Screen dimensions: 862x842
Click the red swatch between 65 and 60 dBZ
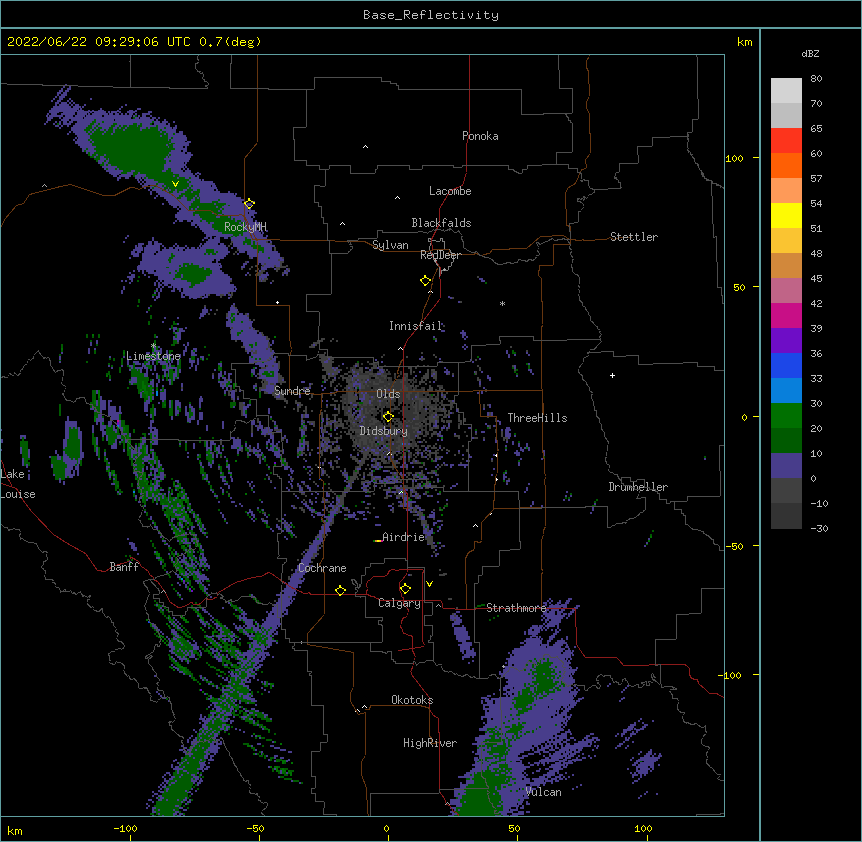[786, 141]
